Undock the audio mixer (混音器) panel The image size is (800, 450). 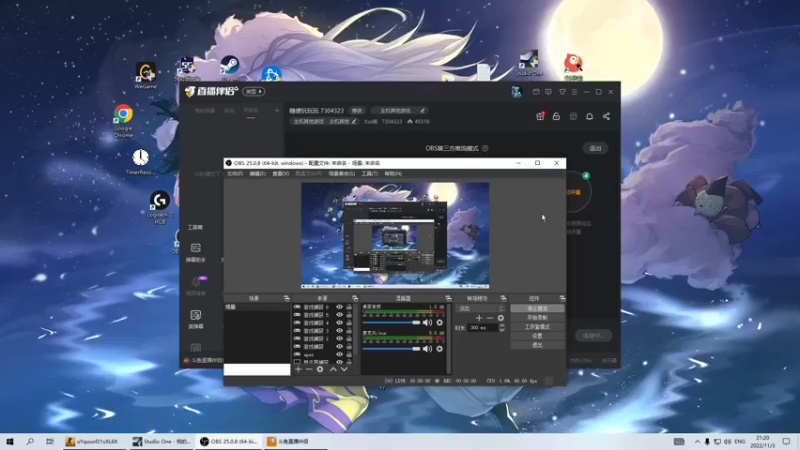448,298
